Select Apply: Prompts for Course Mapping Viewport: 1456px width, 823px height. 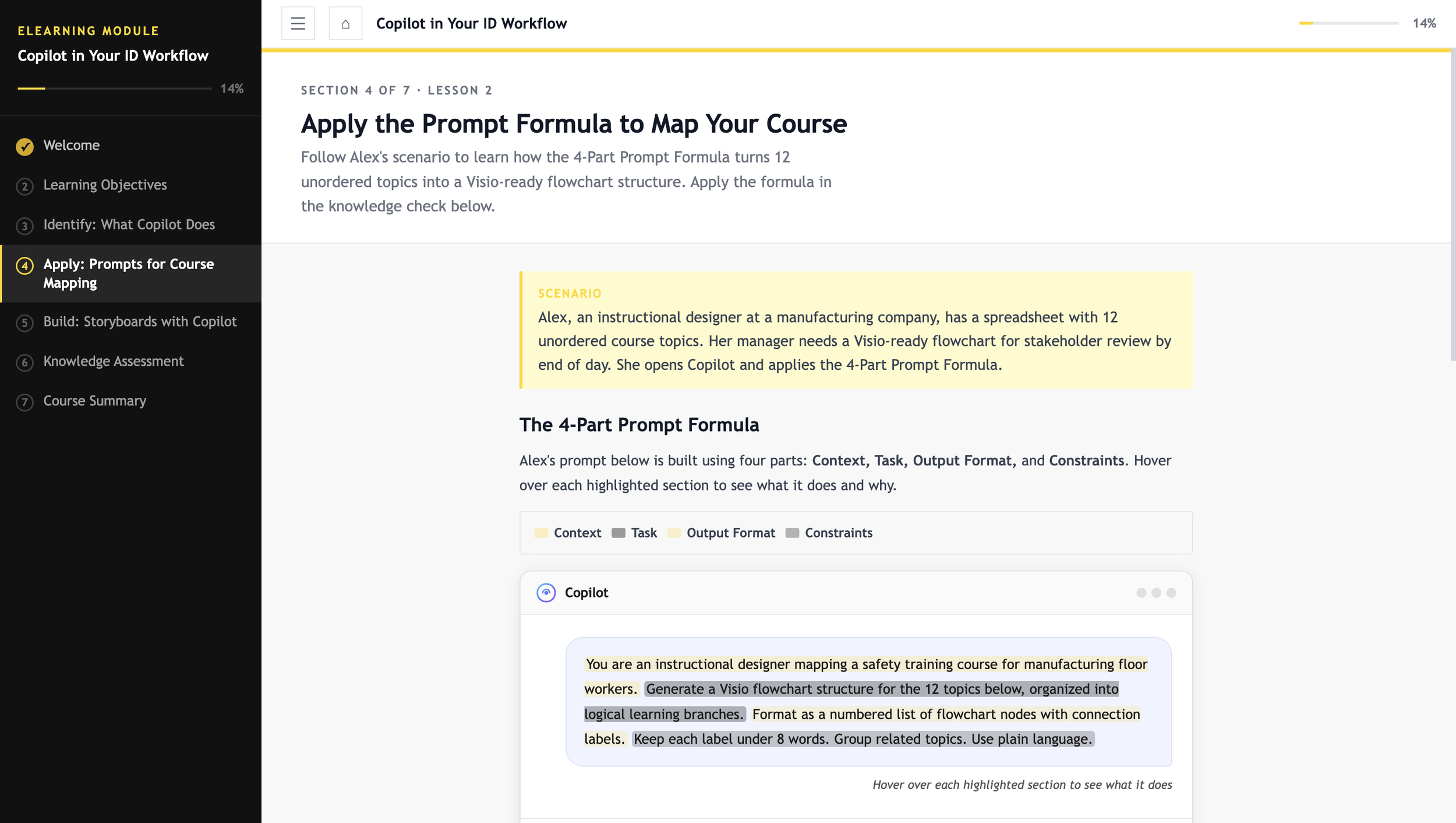click(128, 273)
